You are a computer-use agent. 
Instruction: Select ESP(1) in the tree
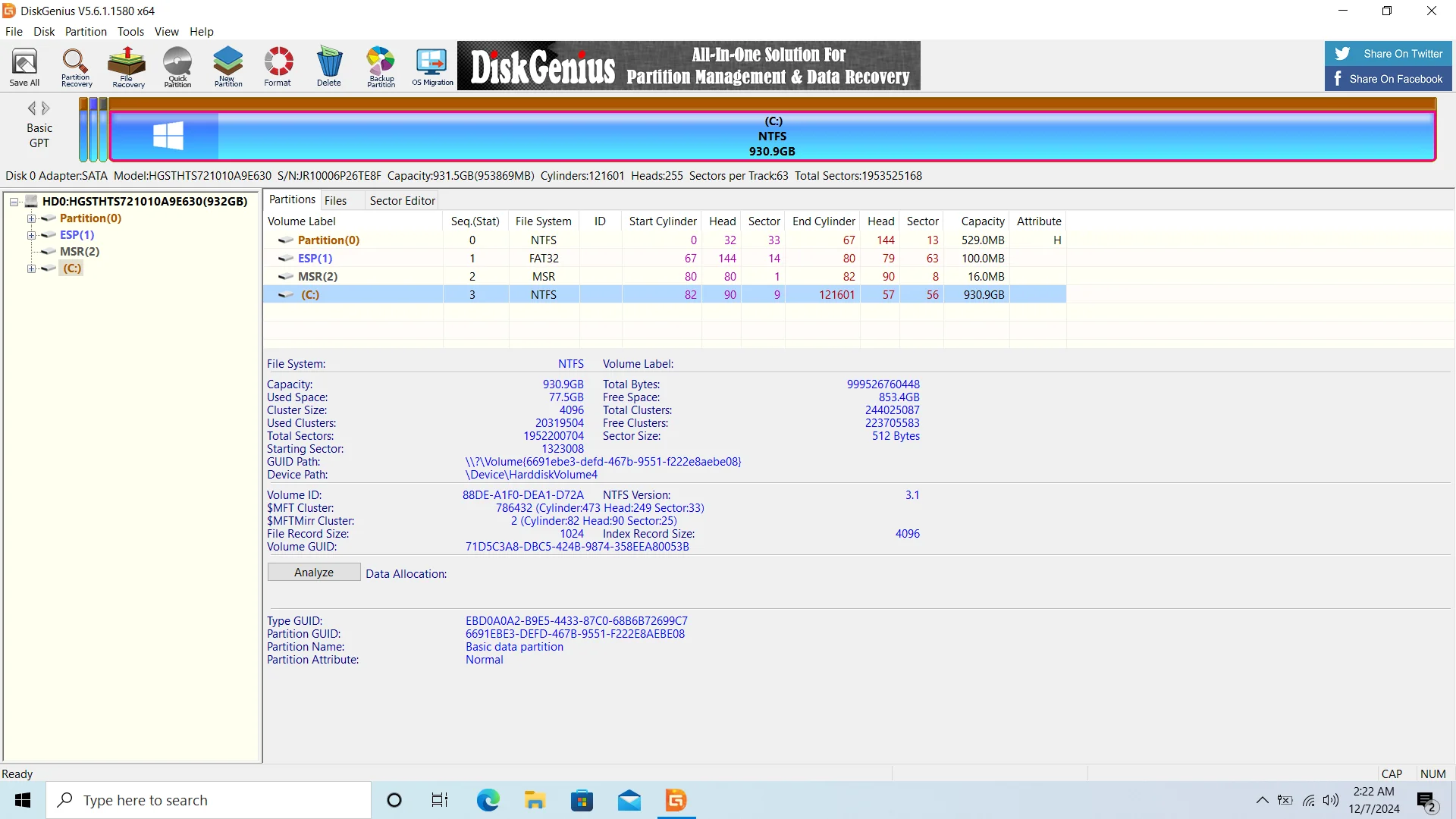(x=77, y=235)
